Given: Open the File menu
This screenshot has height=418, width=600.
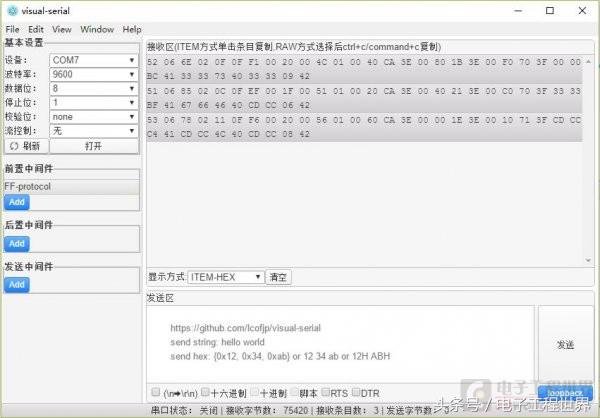Looking at the screenshot, I should click(x=12, y=29).
